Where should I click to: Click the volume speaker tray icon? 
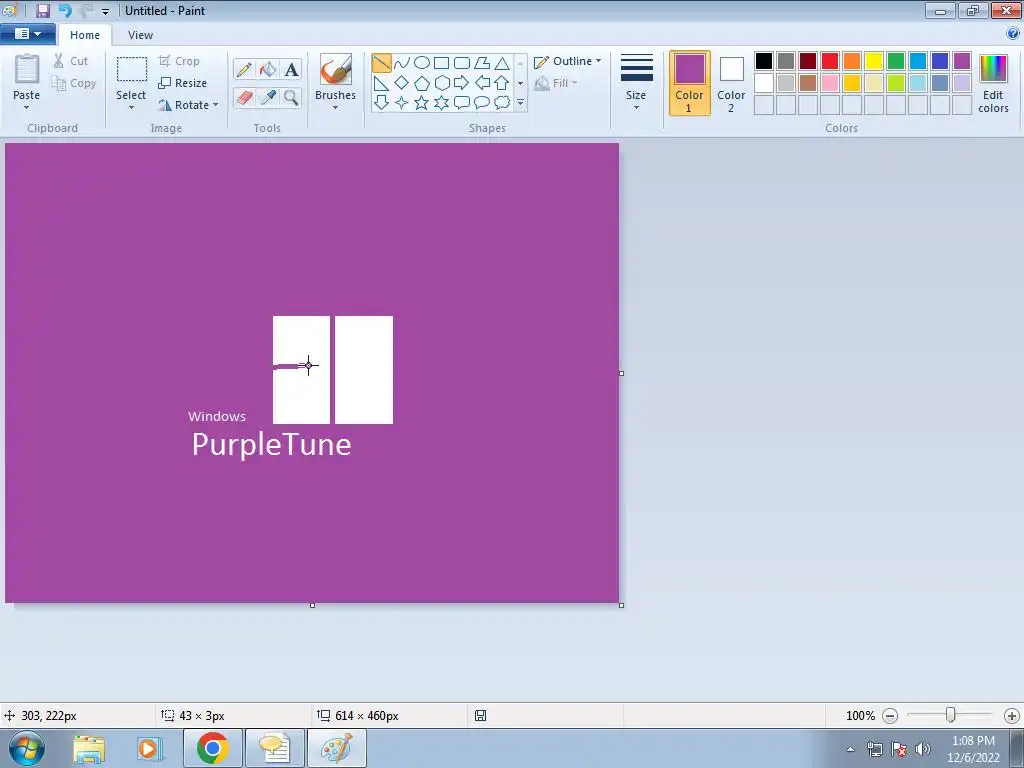coord(923,748)
